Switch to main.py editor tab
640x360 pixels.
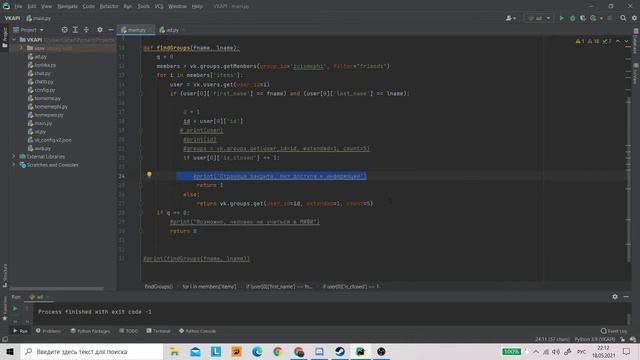[x=136, y=30]
